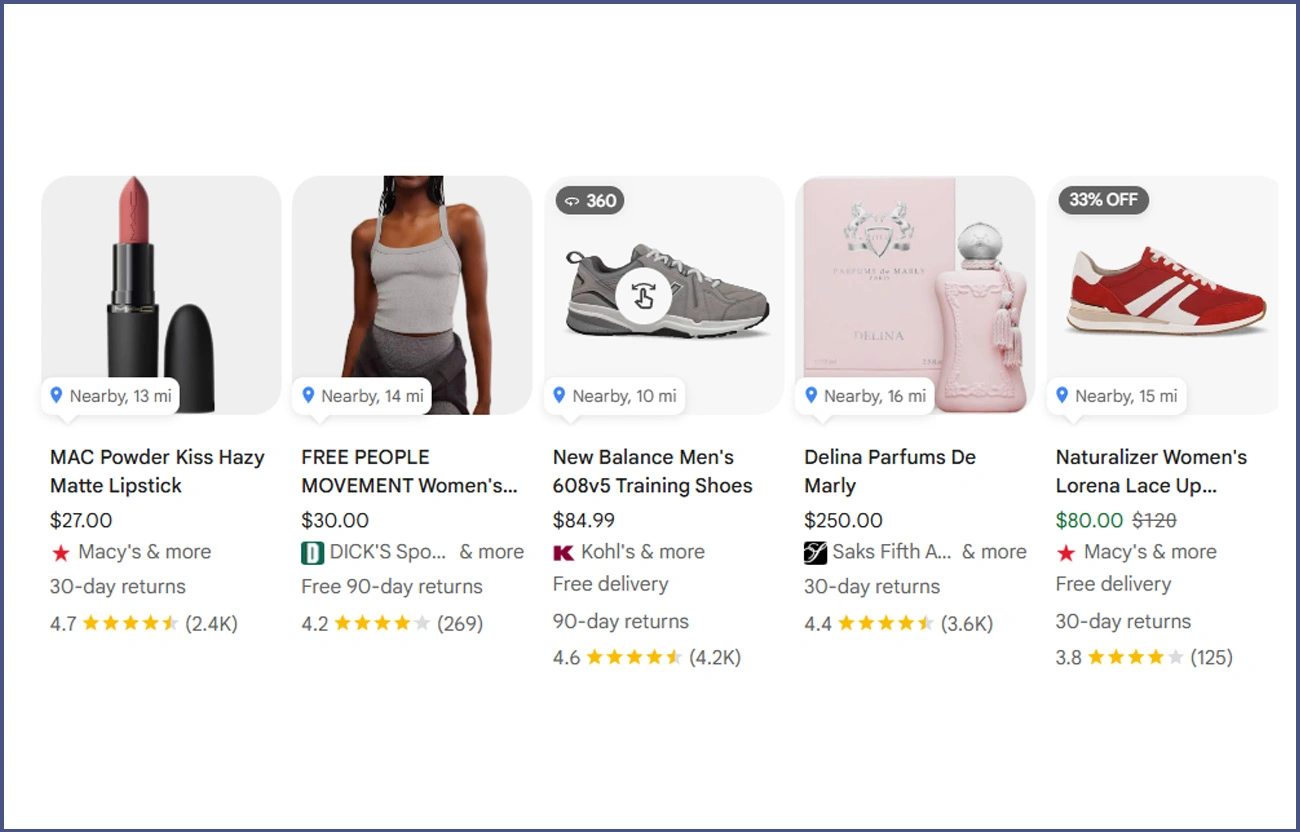
Task: Open the red Naturalizer sneaker image
Action: tap(1165, 290)
